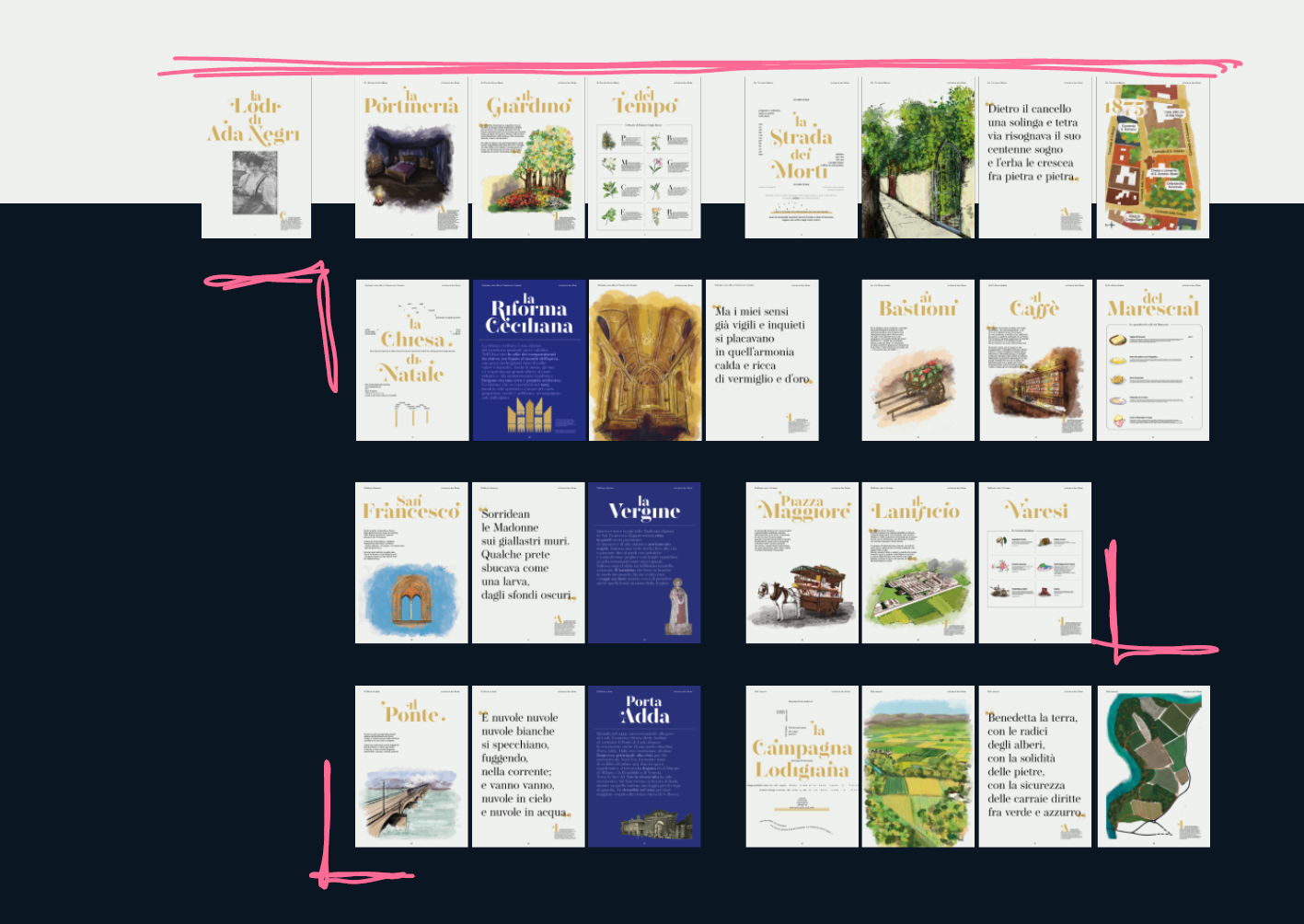
Task: Select the blue la Riforma Ceciliana page
Action: tap(528, 360)
